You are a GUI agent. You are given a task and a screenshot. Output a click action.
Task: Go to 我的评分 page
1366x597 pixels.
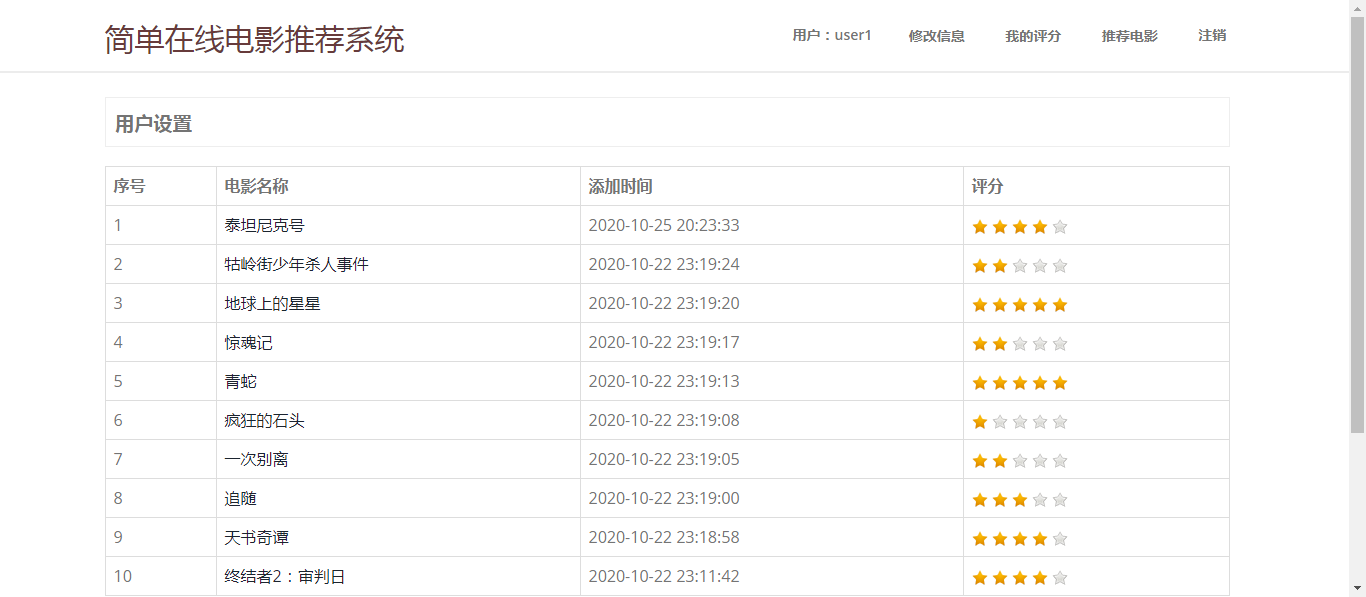pyautogui.click(x=1033, y=36)
